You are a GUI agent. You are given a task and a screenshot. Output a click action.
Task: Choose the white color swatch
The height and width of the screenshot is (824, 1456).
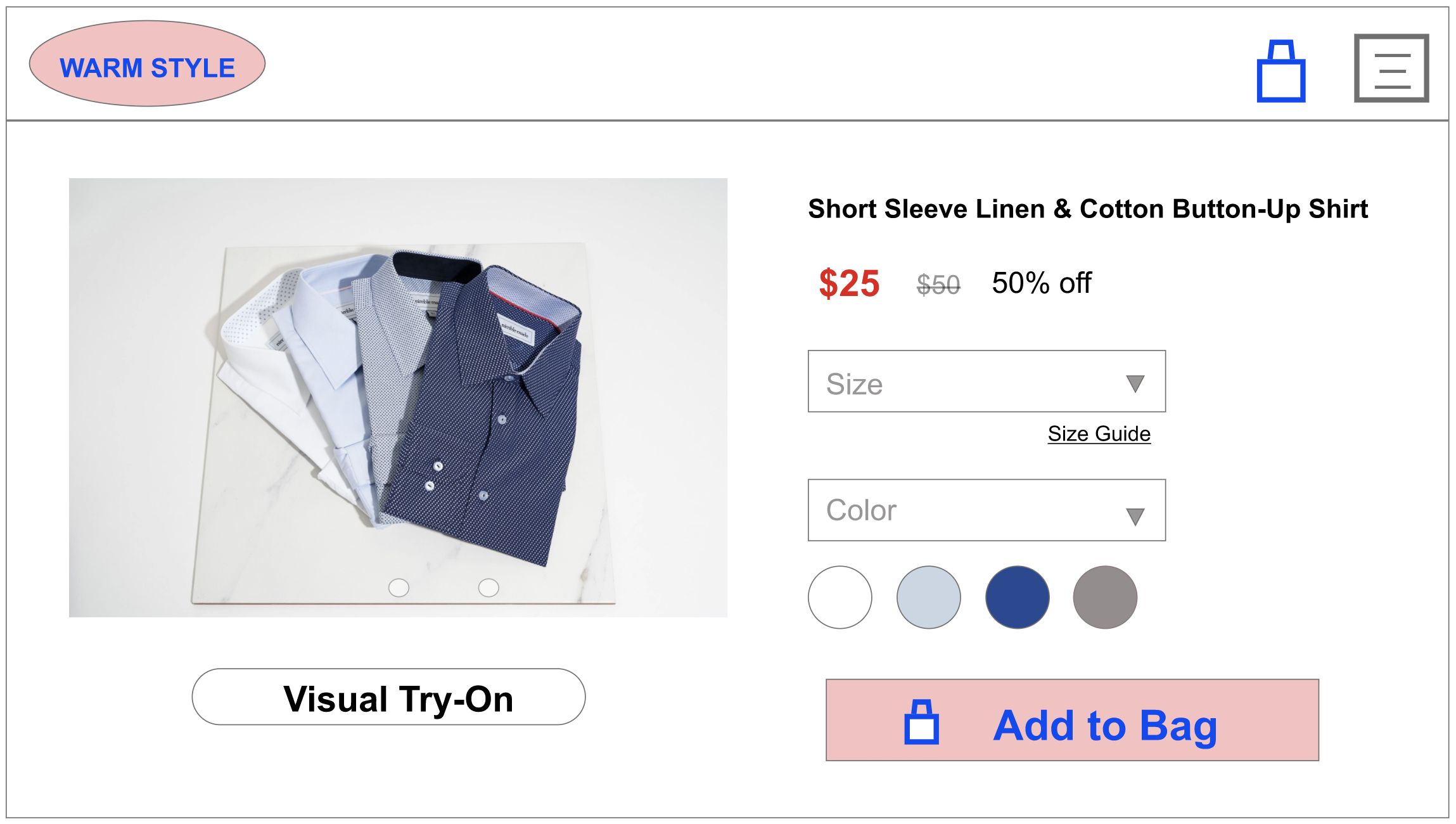click(840, 597)
